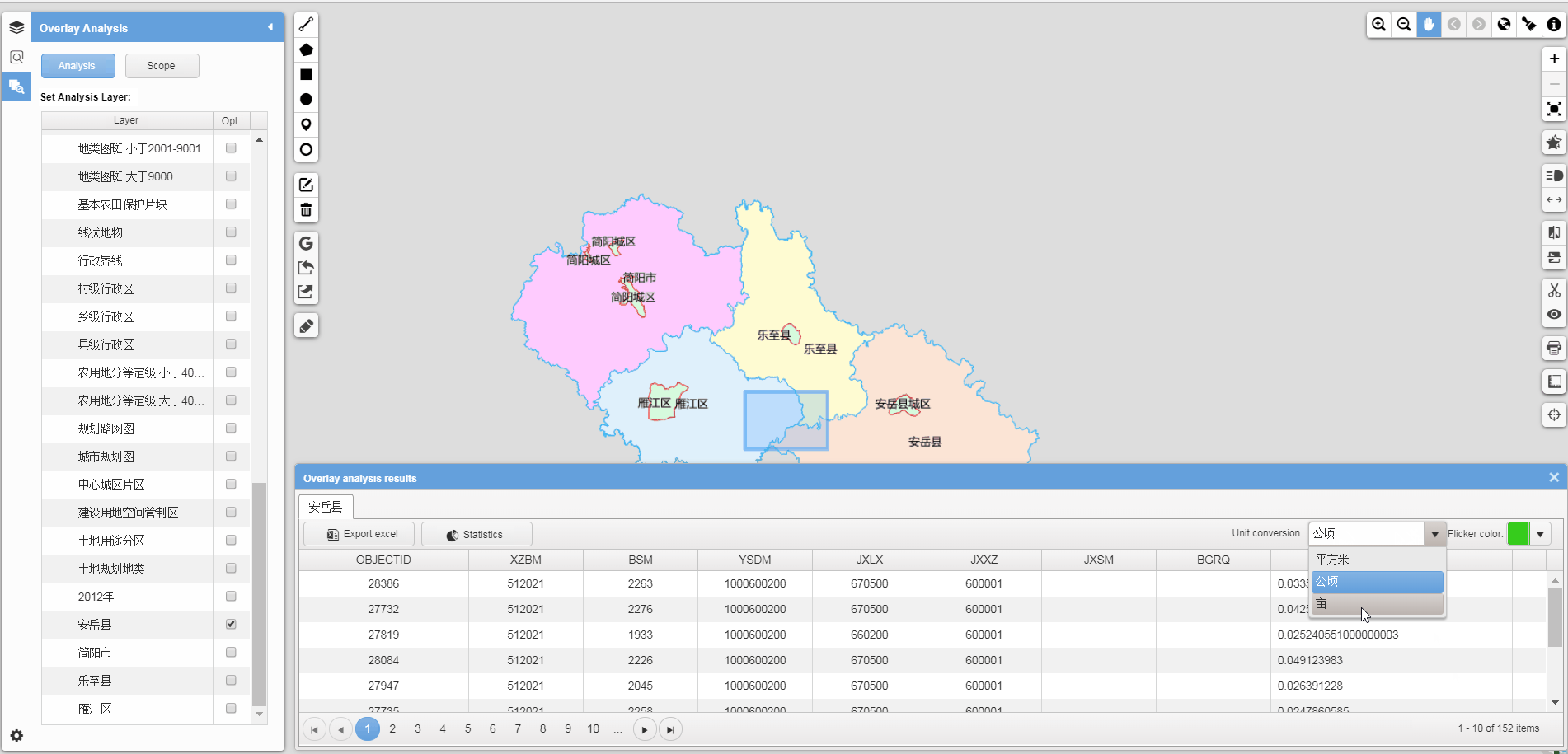Click the green flicker color swatch

(x=1518, y=534)
